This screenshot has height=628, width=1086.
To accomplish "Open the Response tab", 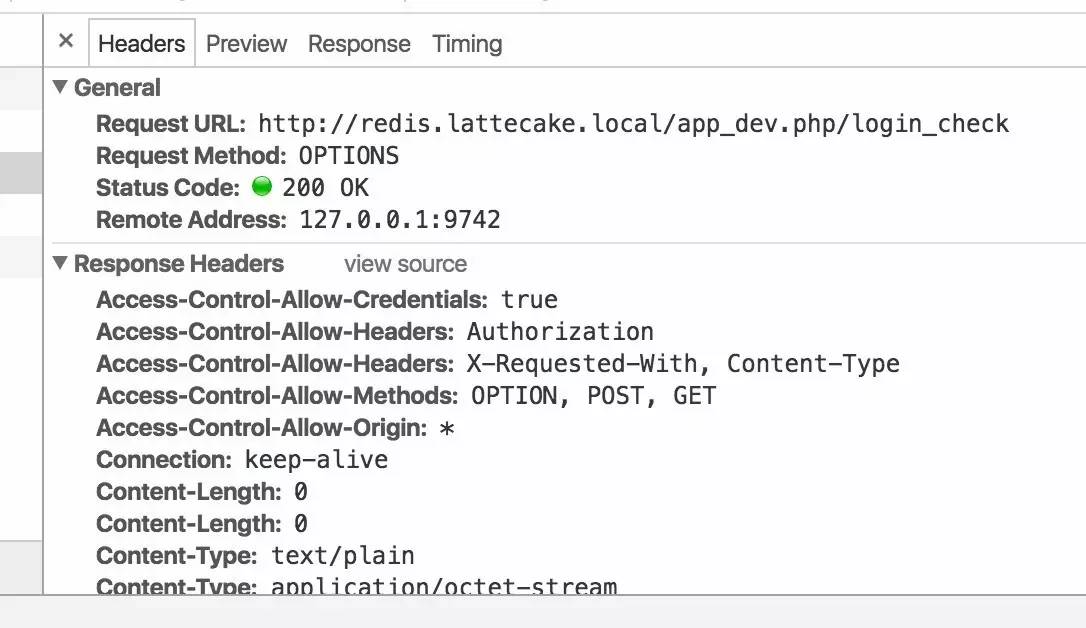I will (x=359, y=44).
